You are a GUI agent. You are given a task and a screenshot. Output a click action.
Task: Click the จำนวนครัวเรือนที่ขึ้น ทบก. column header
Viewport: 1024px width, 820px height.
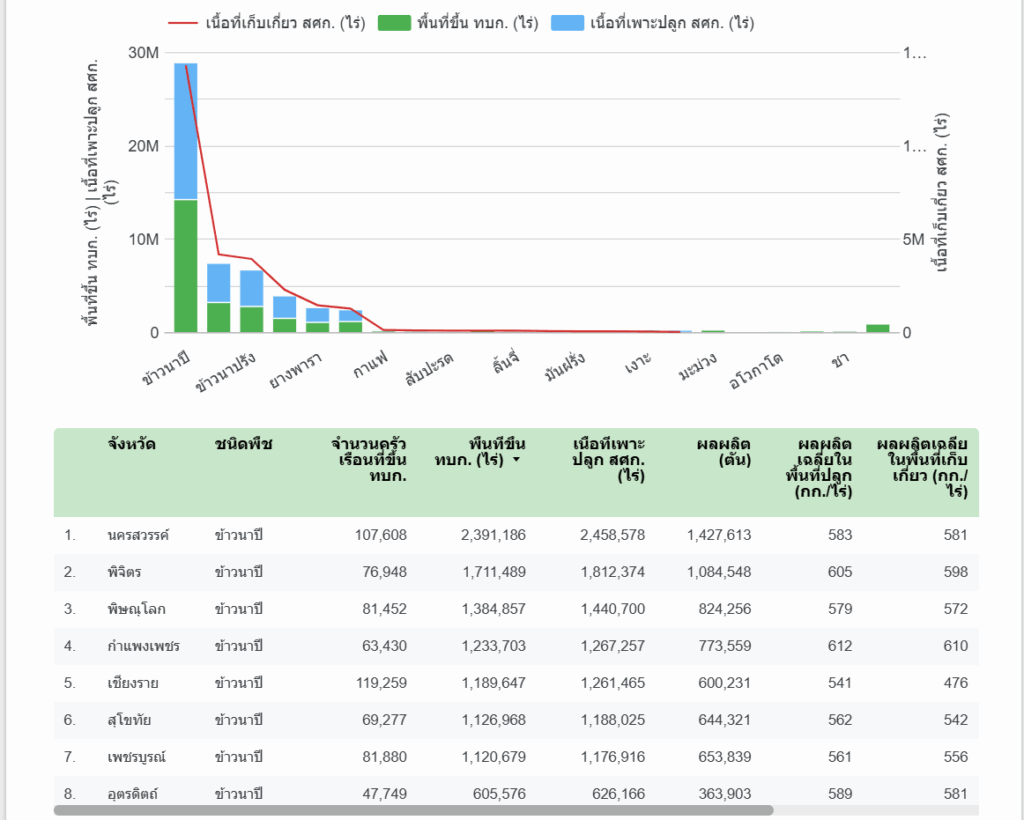coord(369,459)
